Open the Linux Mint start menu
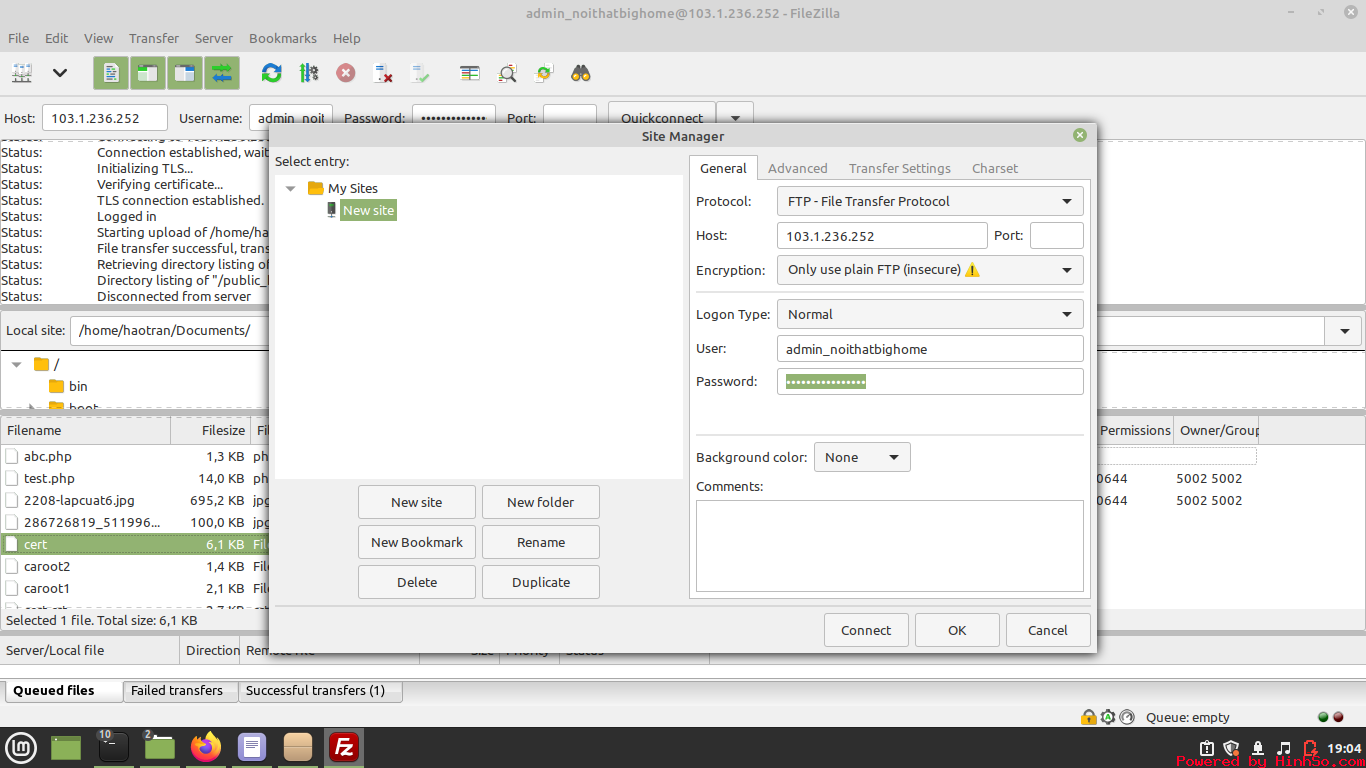 point(22,747)
